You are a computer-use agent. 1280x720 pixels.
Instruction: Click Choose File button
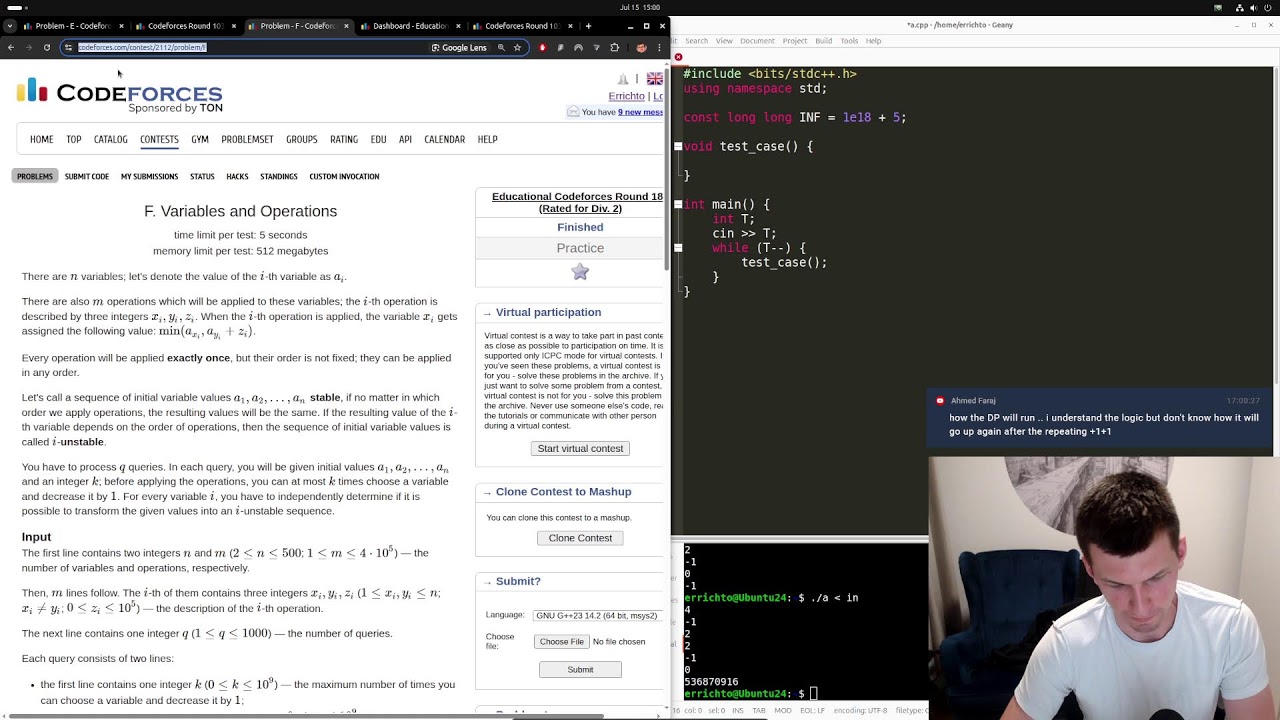point(561,642)
